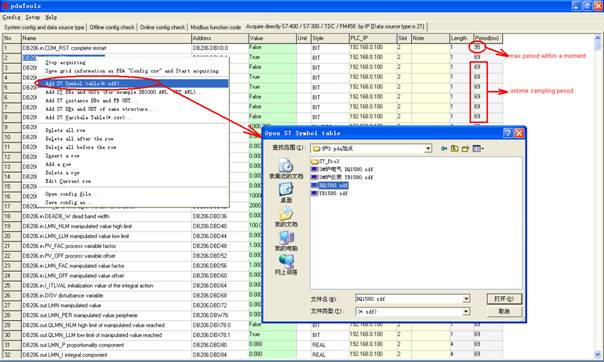Select the YB1580.sdf file
The width and height of the screenshot is (604, 362).
point(330,193)
